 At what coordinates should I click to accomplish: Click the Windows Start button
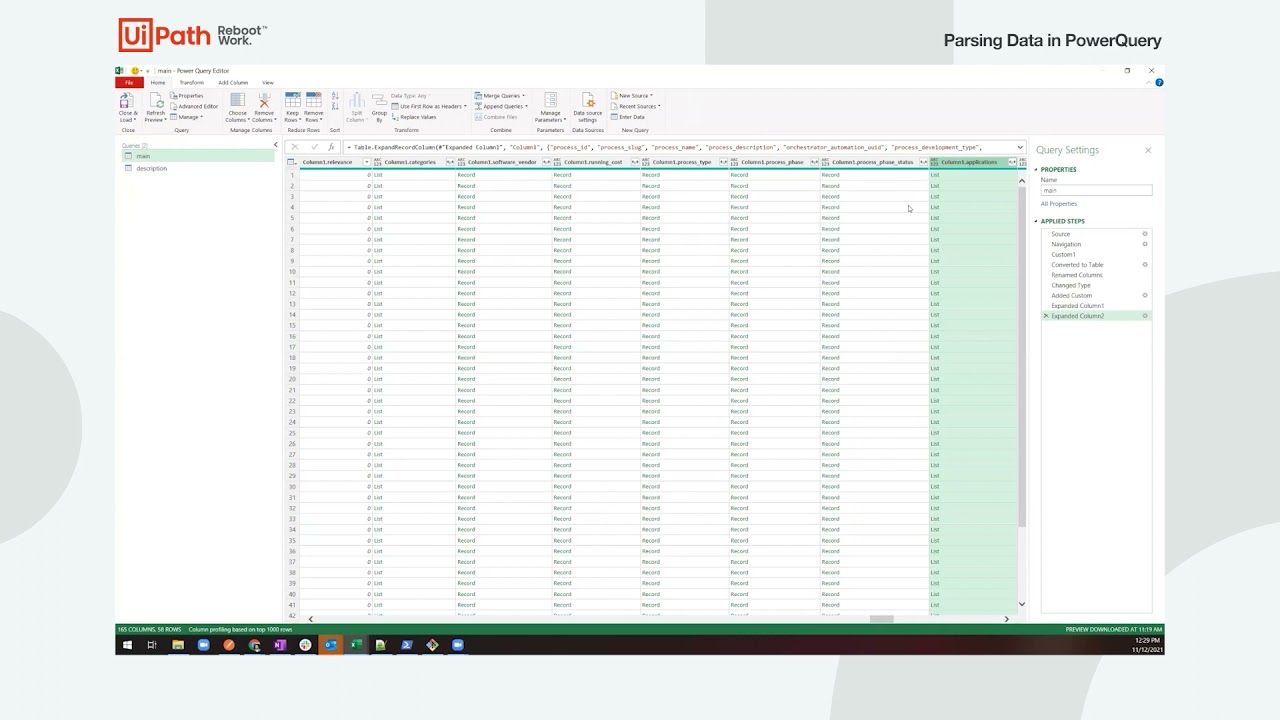point(126,645)
